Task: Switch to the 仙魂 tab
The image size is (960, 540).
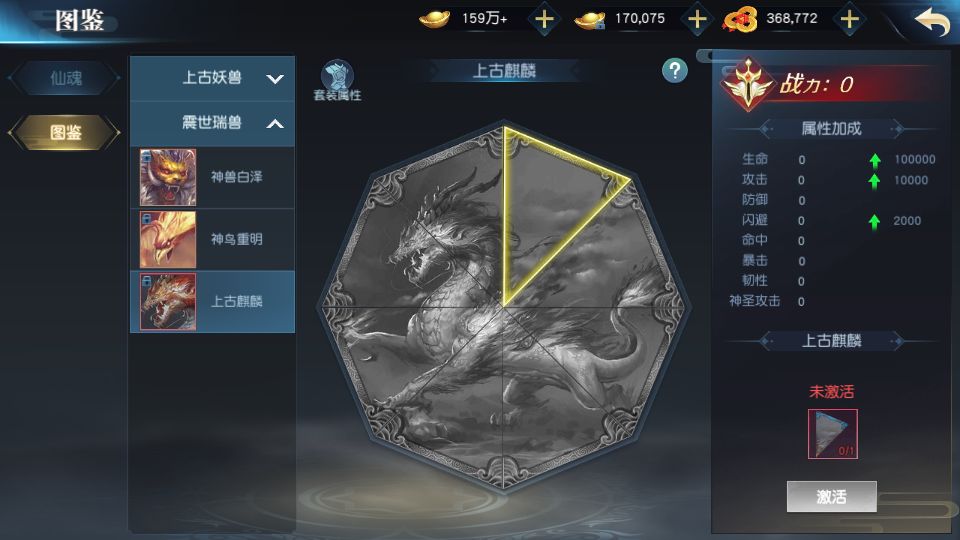Action: point(65,78)
